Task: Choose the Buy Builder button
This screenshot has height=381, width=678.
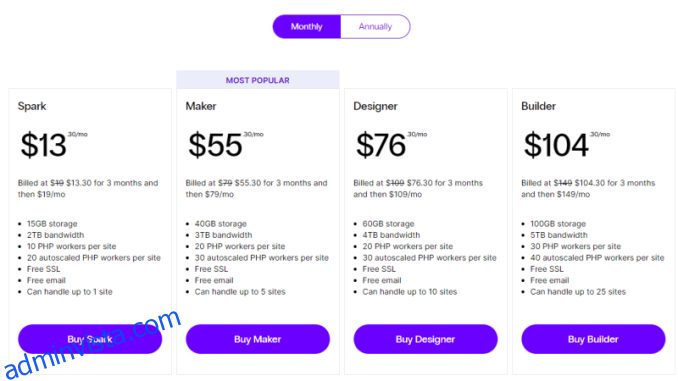Action: (x=593, y=339)
